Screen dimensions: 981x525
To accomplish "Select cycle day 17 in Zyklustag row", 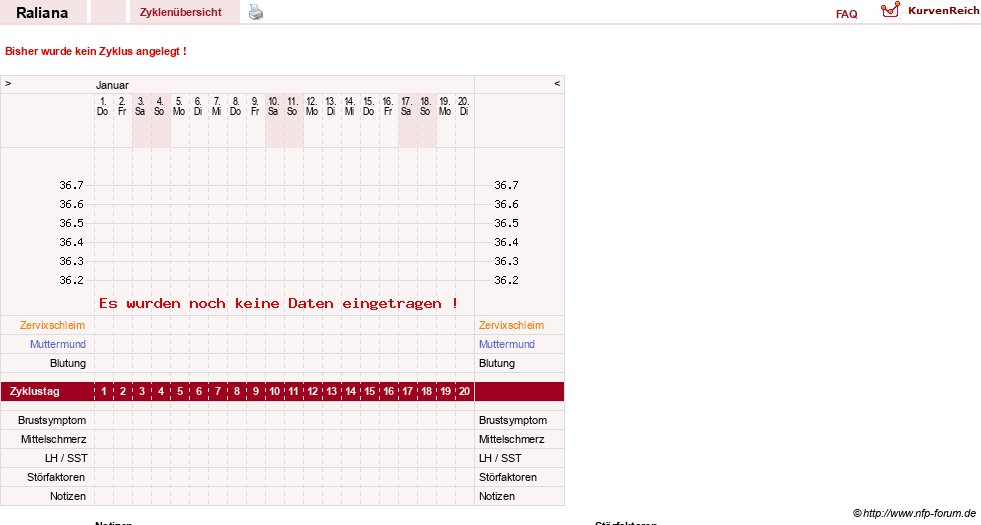I will tap(407, 392).
